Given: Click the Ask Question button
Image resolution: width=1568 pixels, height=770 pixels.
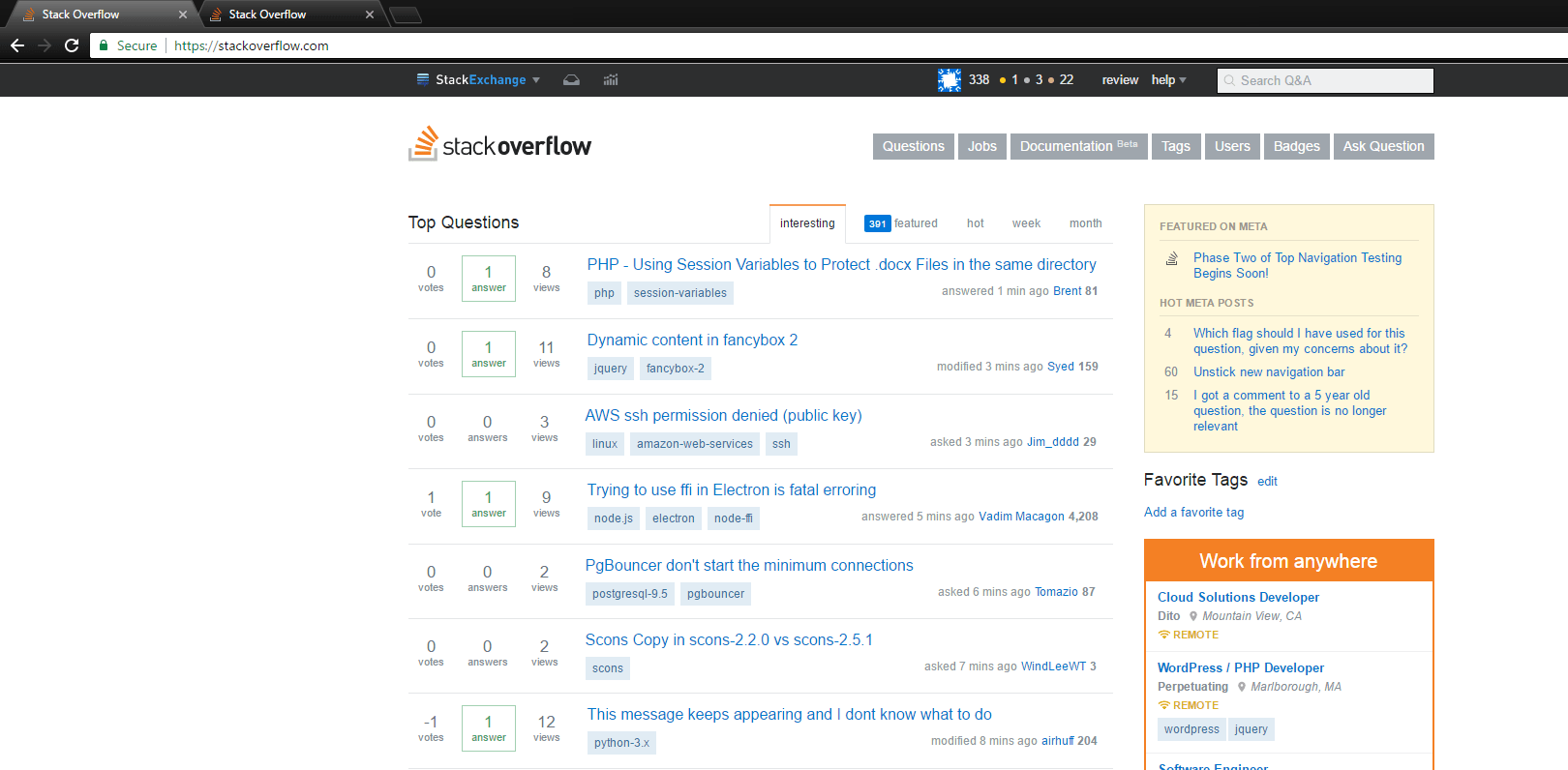Looking at the screenshot, I should [1384, 146].
